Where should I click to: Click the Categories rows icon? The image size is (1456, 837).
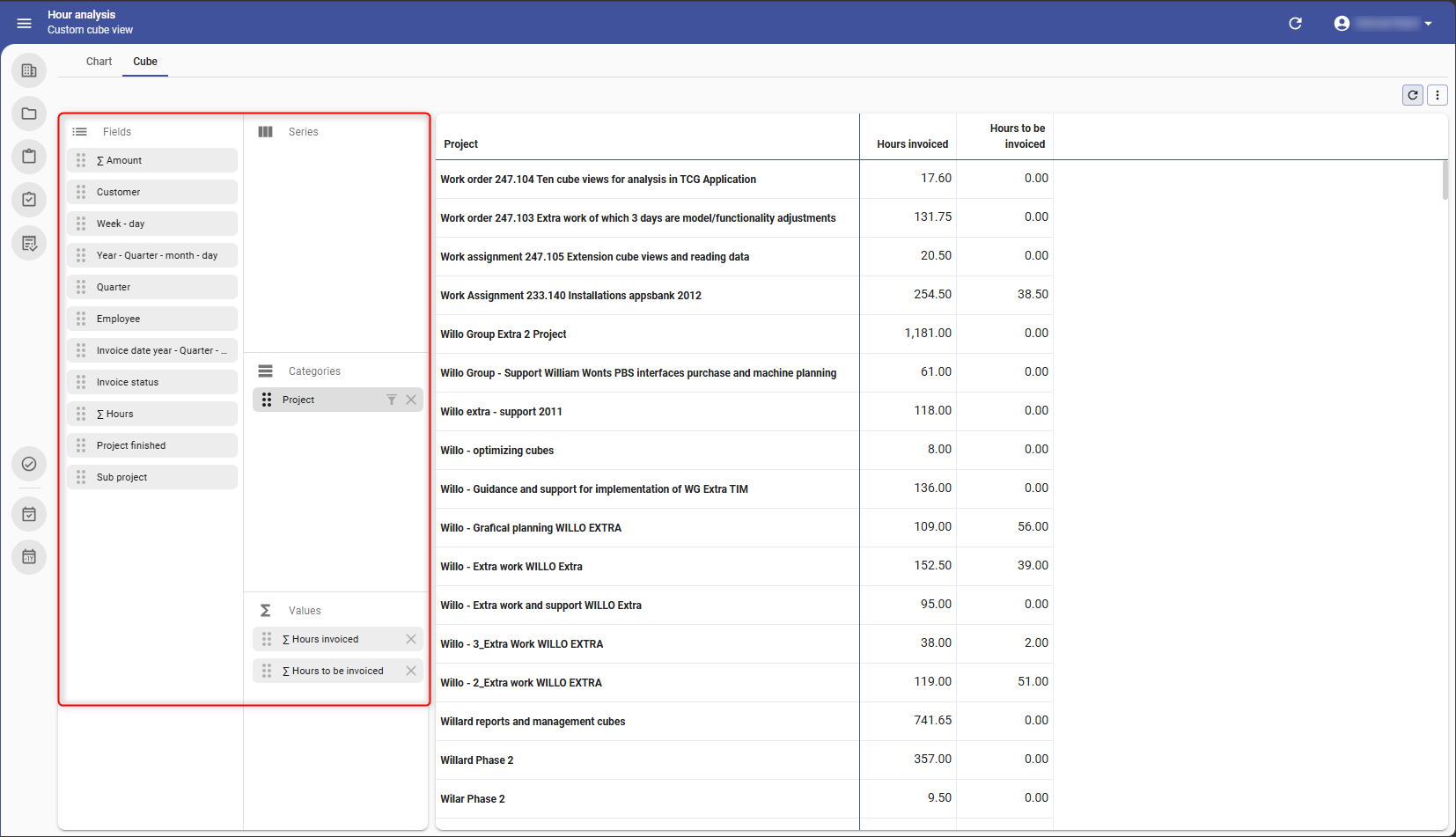(x=265, y=371)
